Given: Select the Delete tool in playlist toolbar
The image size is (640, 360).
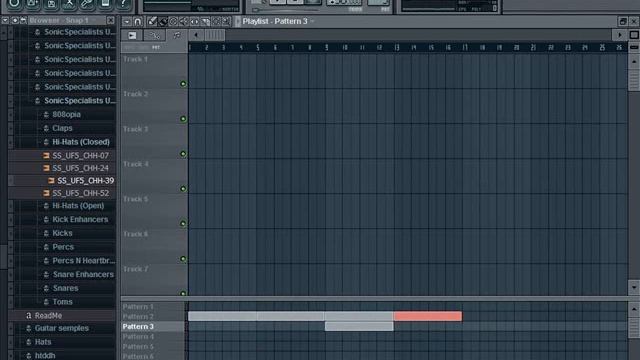Looking at the screenshot, I should 173,21.
